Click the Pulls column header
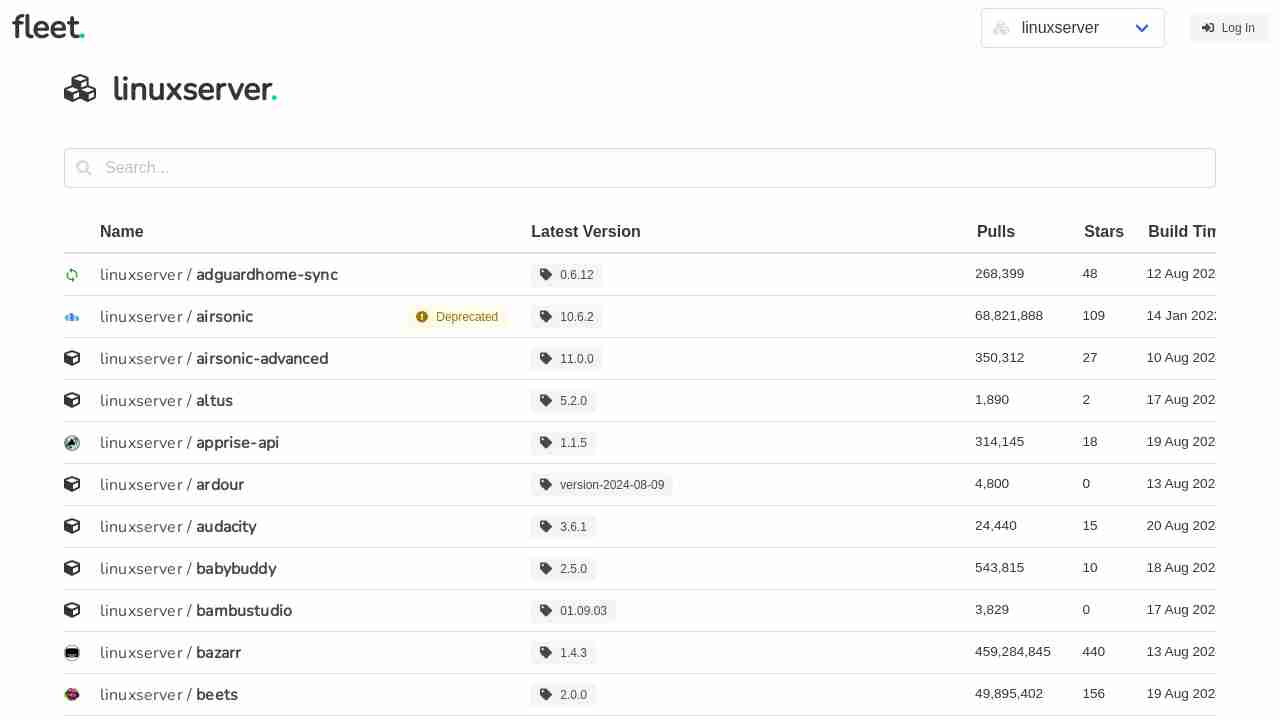 coord(995,232)
